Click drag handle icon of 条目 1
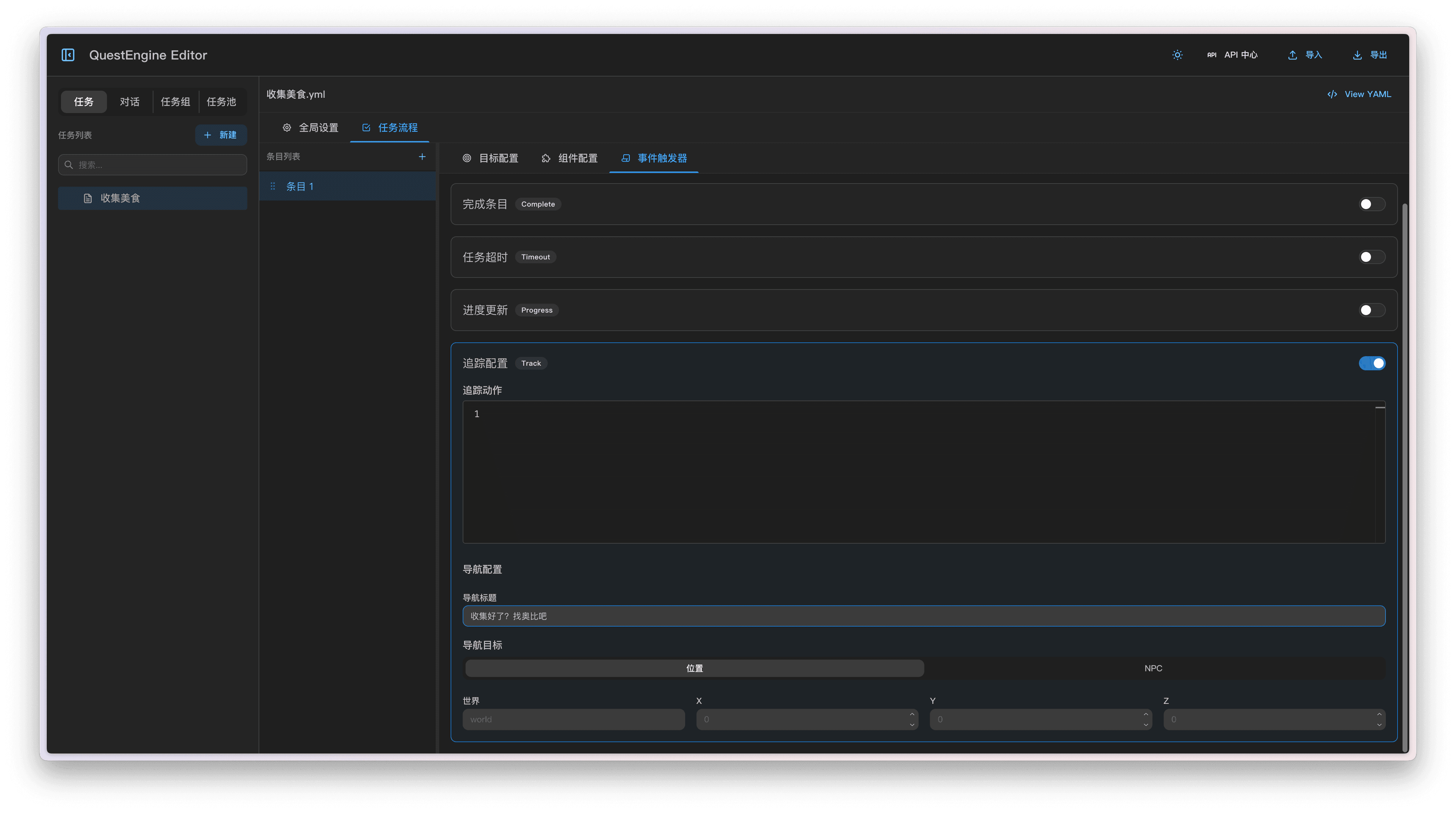The height and width of the screenshot is (813, 1456). (x=273, y=186)
